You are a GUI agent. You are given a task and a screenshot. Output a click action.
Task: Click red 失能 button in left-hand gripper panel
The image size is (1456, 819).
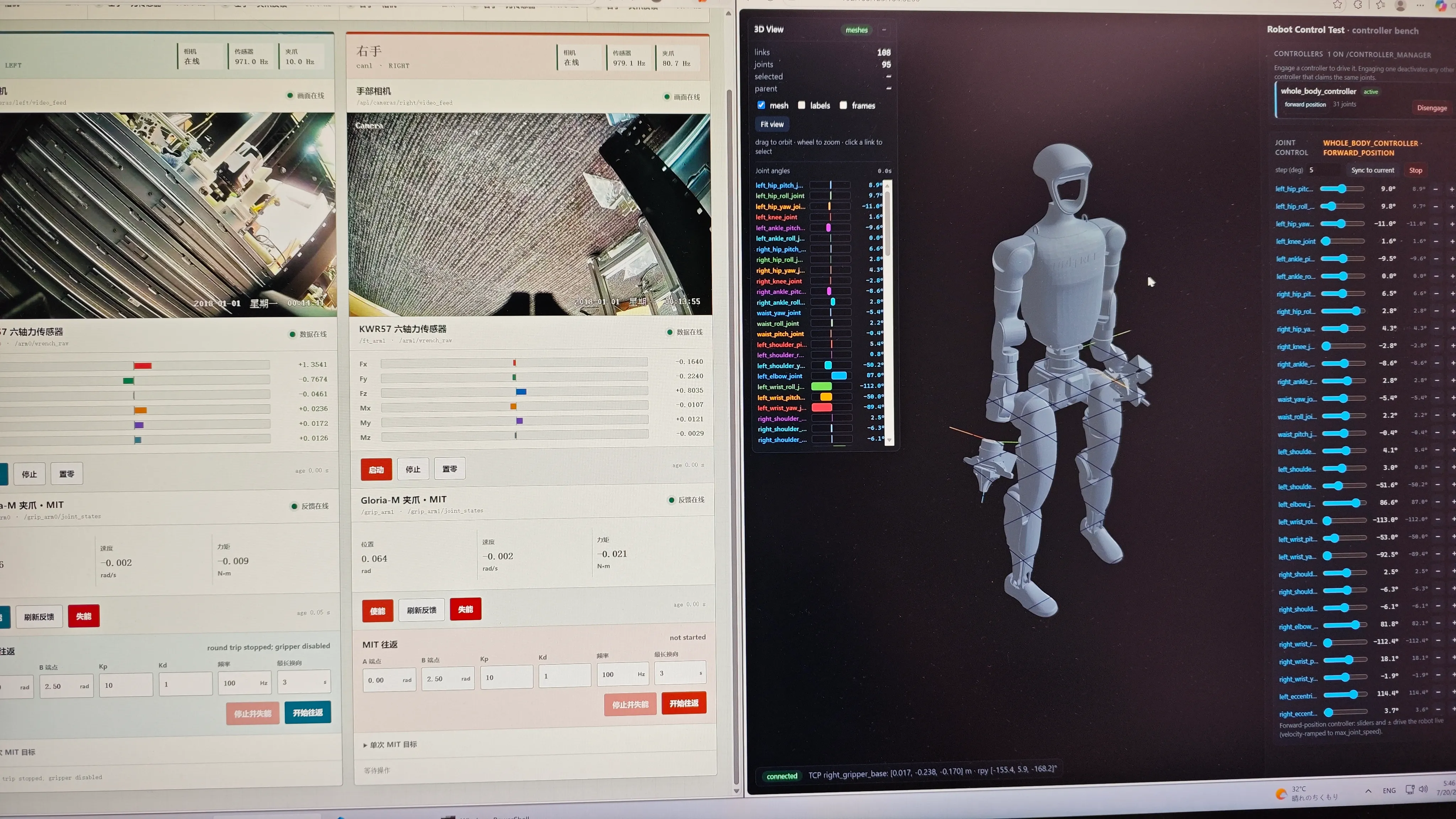[x=84, y=616]
